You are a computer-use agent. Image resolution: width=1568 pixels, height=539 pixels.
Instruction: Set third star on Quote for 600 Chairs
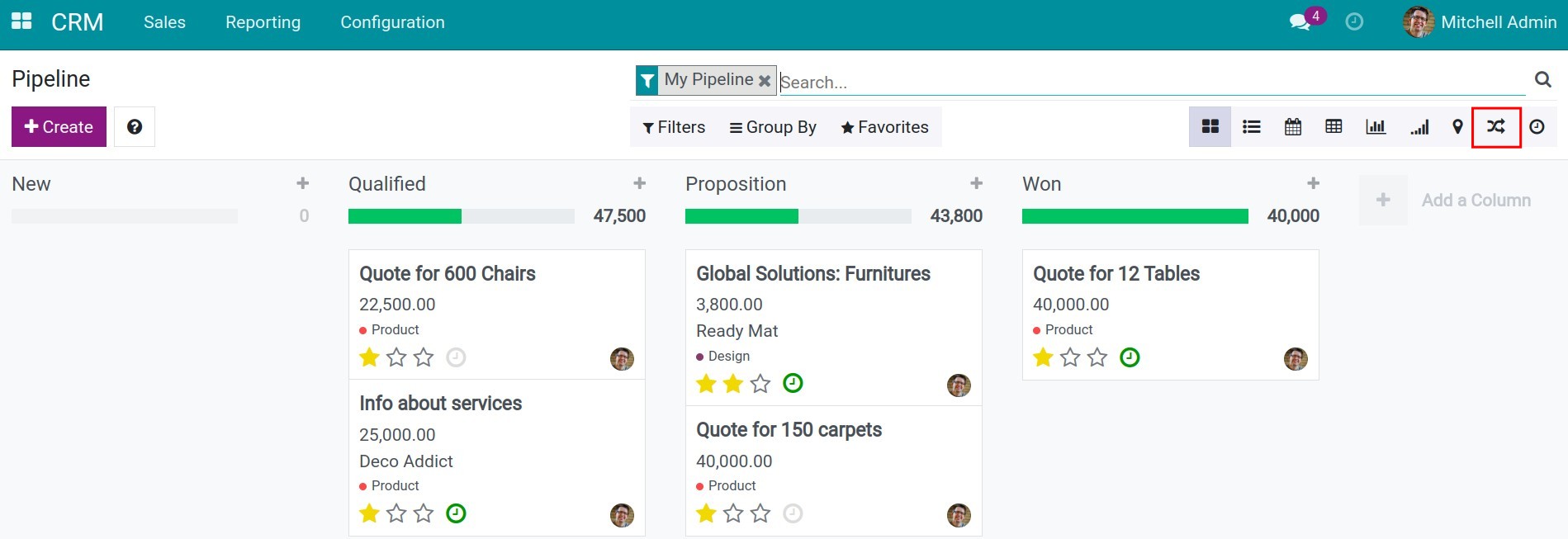424,357
